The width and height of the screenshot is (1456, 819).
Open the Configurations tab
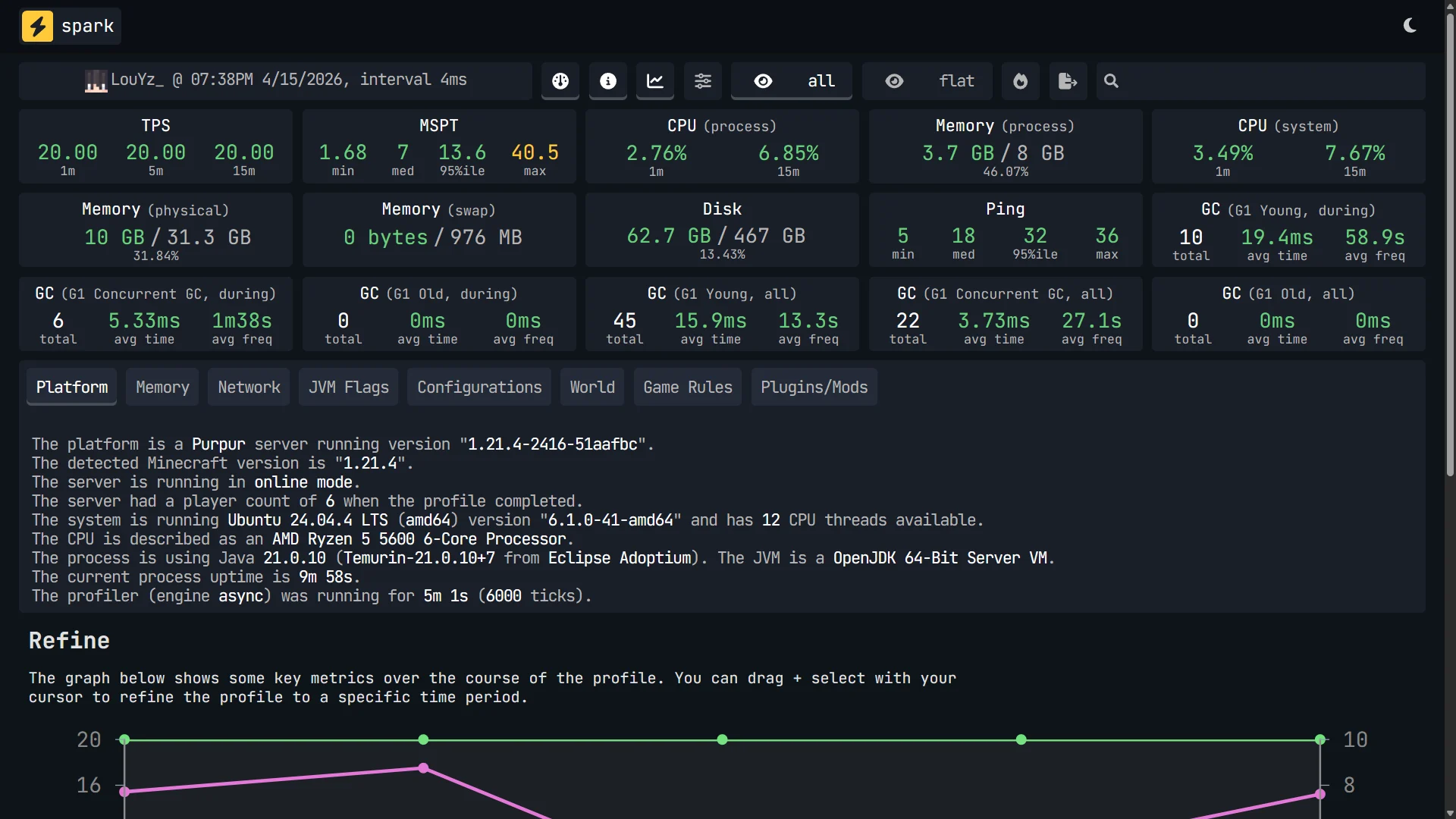pos(479,388)
